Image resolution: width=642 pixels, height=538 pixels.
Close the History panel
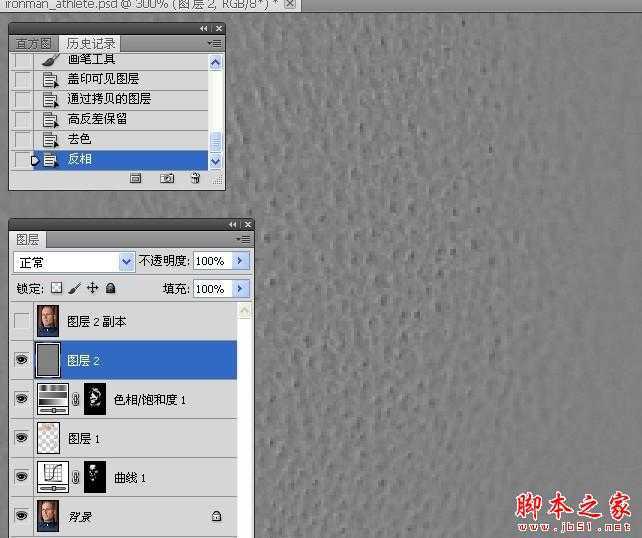click(219, 28)
